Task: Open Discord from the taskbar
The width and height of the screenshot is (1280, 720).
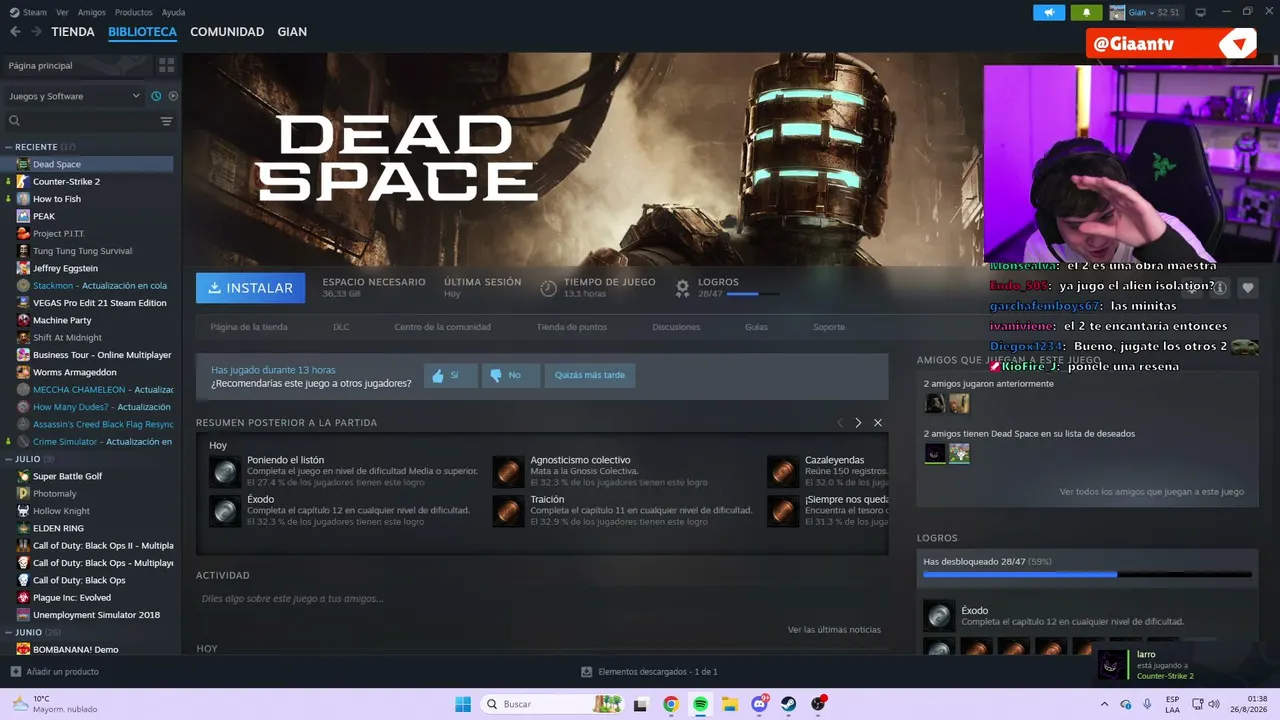Action: [759, 704]
